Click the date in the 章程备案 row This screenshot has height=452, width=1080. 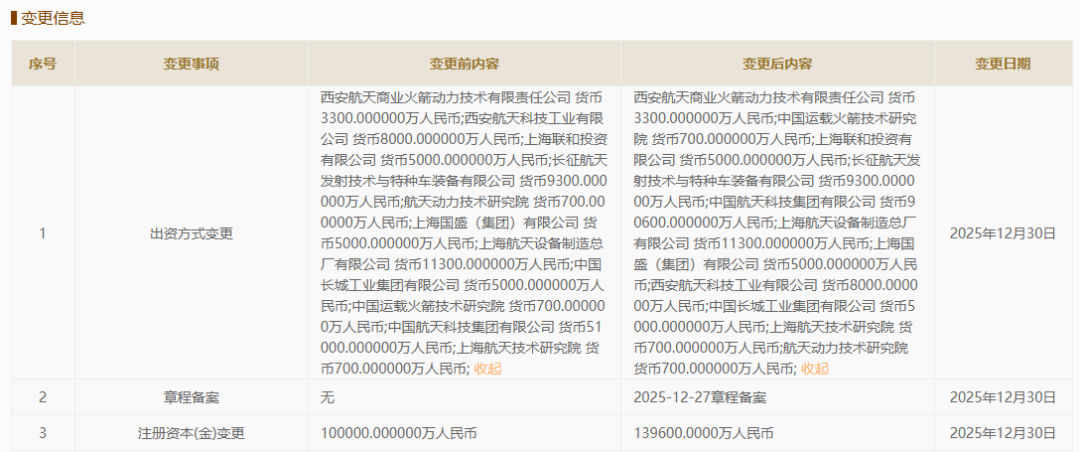(x=1003, y=398)
